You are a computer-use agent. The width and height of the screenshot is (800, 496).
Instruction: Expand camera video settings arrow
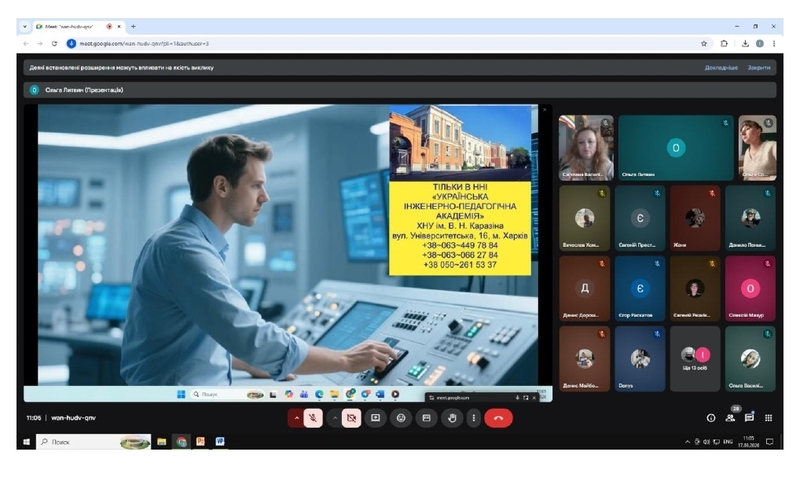coord(334,418)
